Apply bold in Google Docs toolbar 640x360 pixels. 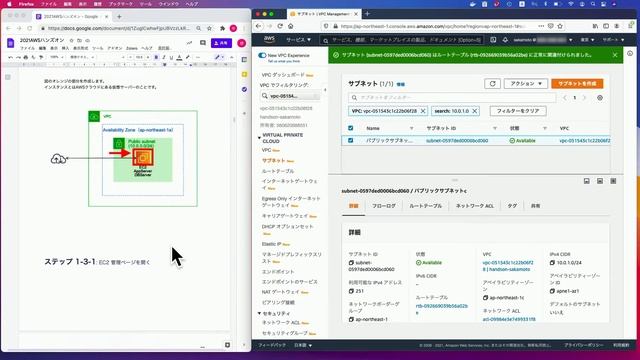pos(156,57)
